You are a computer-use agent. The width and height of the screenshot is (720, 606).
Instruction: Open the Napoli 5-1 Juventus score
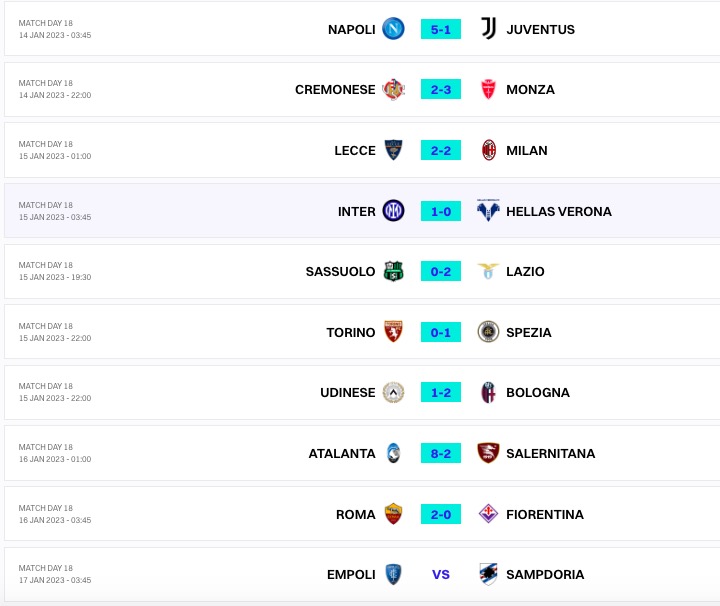click(x=441, y=29)
